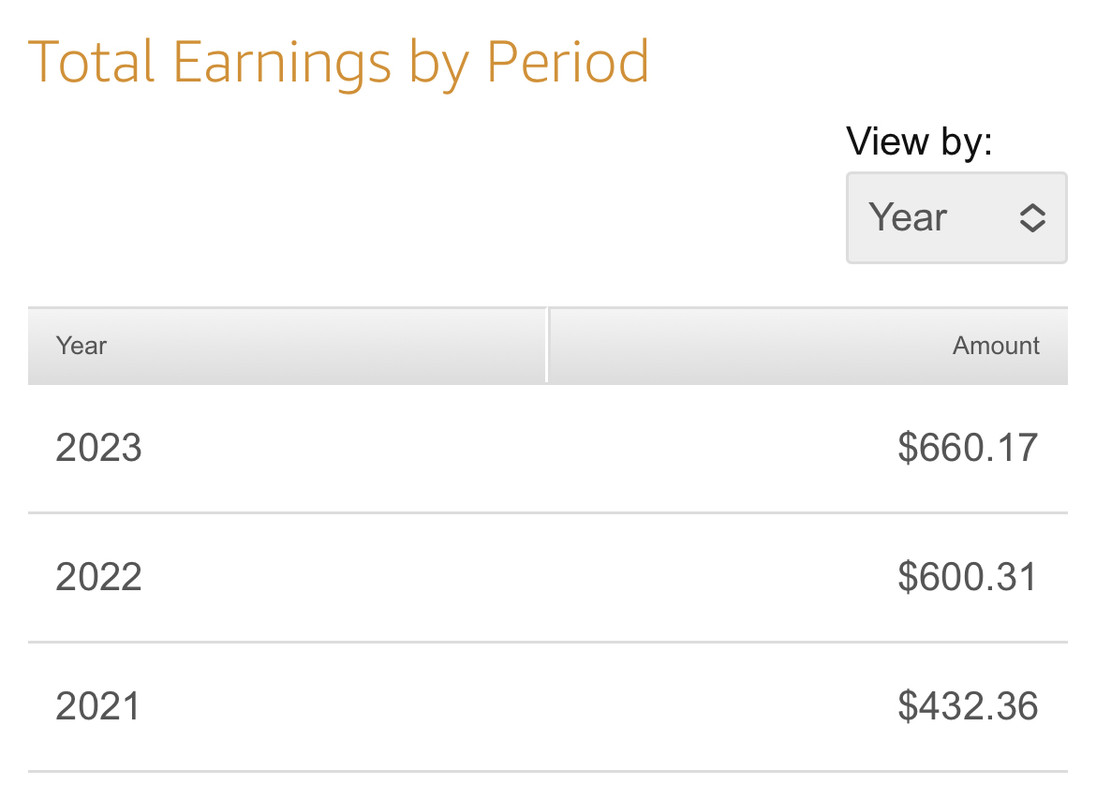This screenshot has height=800, width=1096.
Task: Click the Year text inside the dropdown
Action: 907,217
